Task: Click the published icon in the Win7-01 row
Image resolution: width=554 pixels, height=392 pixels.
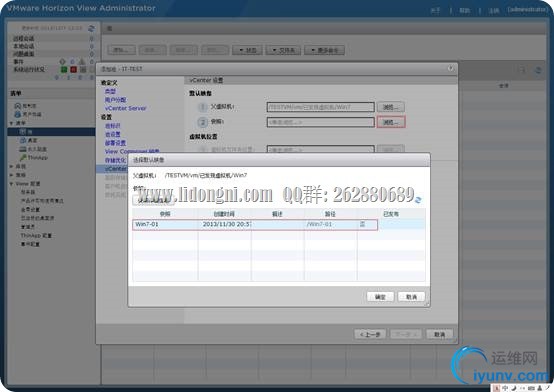Action: click(x=363, y=224)
